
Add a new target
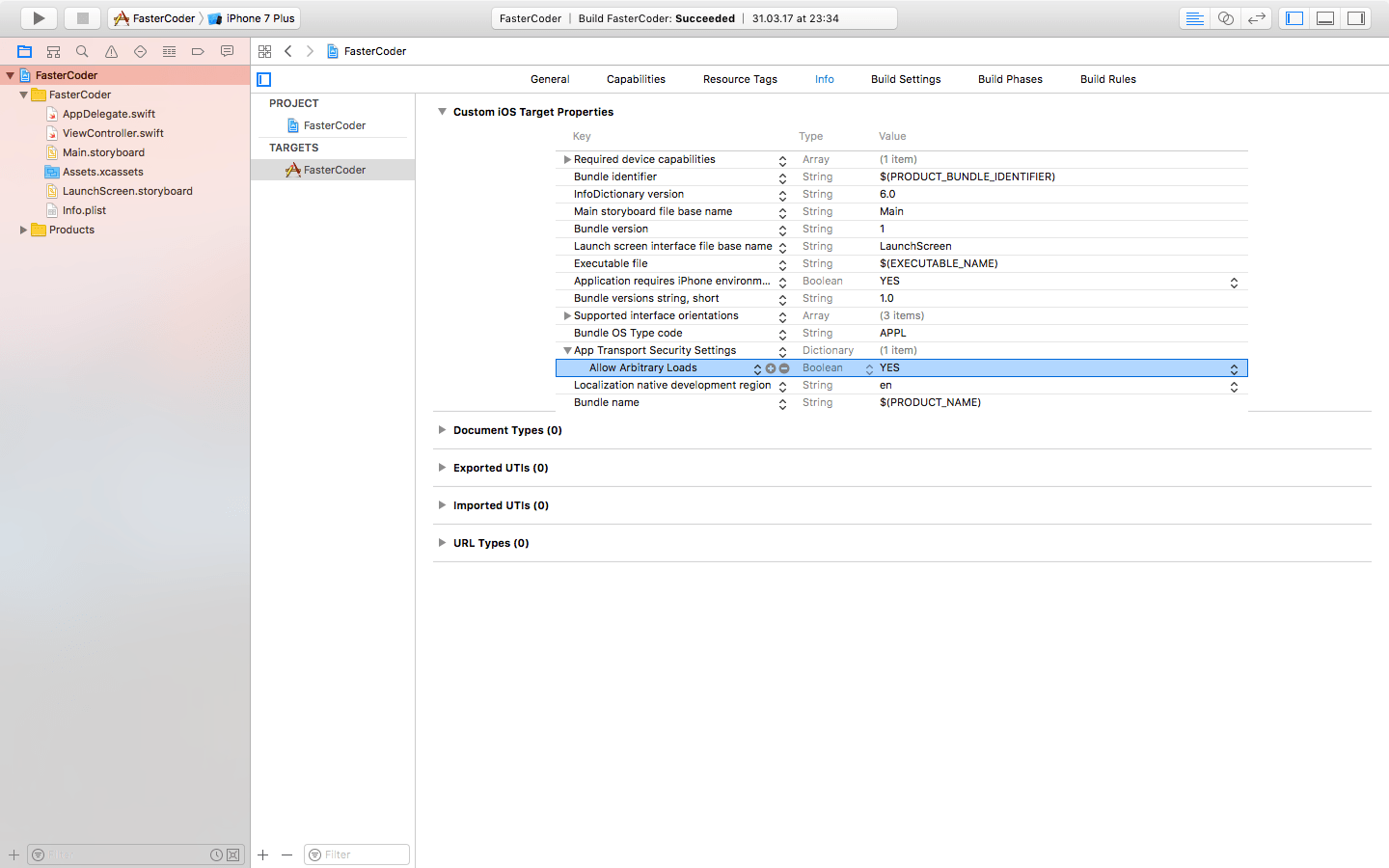pos(262,854)
